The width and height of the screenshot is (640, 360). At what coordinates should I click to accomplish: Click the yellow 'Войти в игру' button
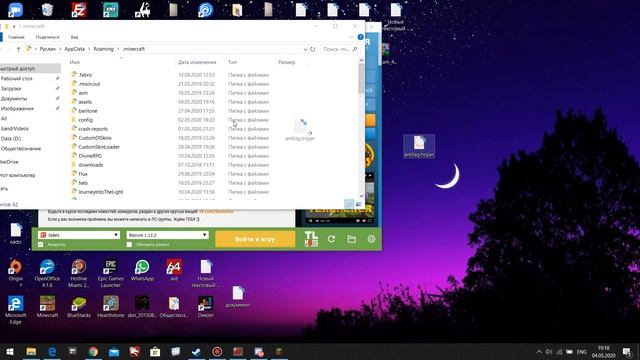point(255,239)
